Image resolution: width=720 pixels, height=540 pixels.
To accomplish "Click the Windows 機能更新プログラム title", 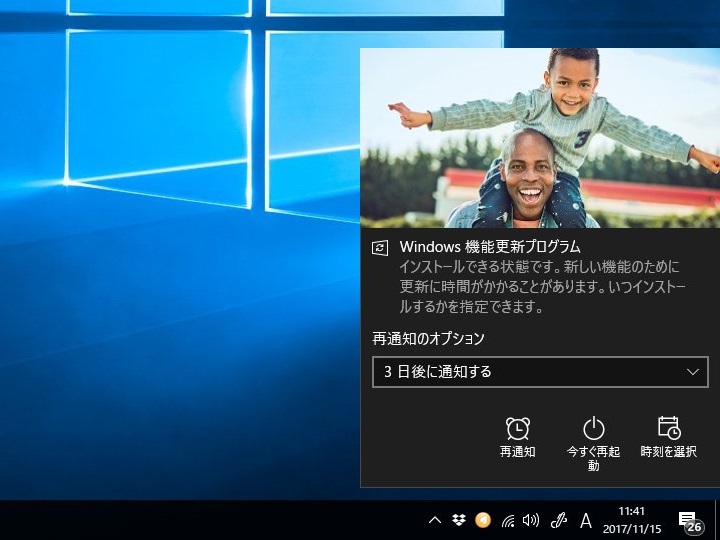I will coord(490,247).
